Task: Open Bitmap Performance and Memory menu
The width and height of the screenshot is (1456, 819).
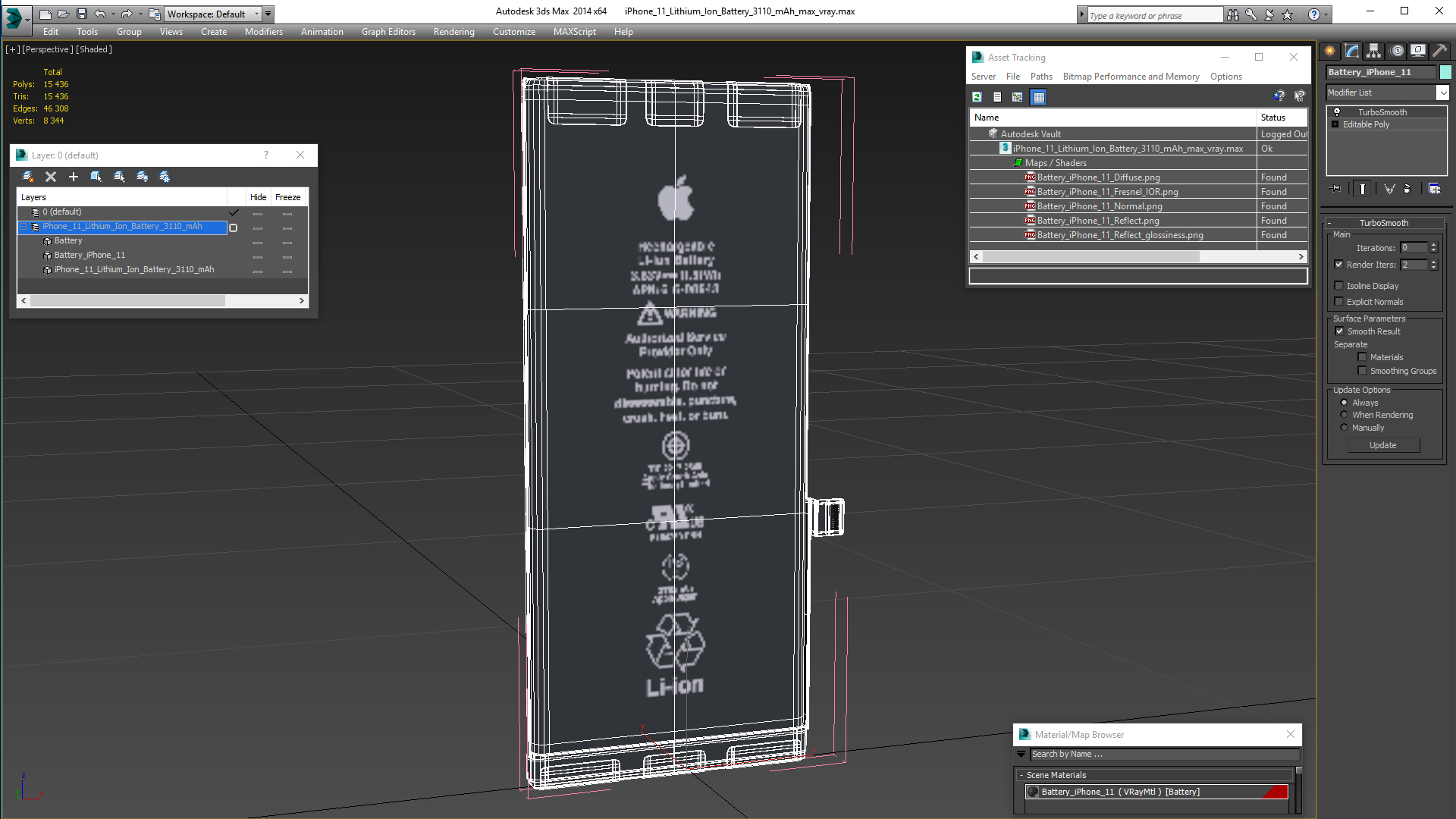Action: coord(1131,77)
